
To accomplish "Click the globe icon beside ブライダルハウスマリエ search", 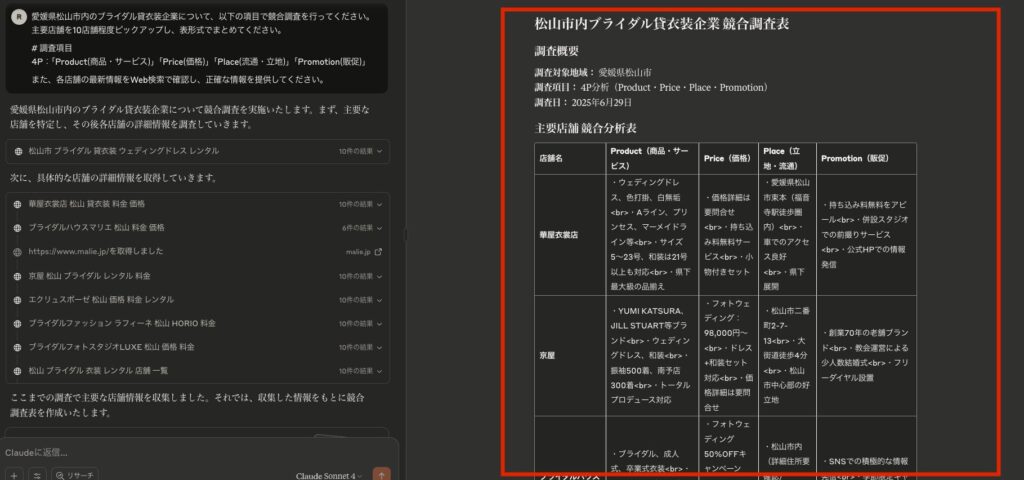I will coord(18,228).
